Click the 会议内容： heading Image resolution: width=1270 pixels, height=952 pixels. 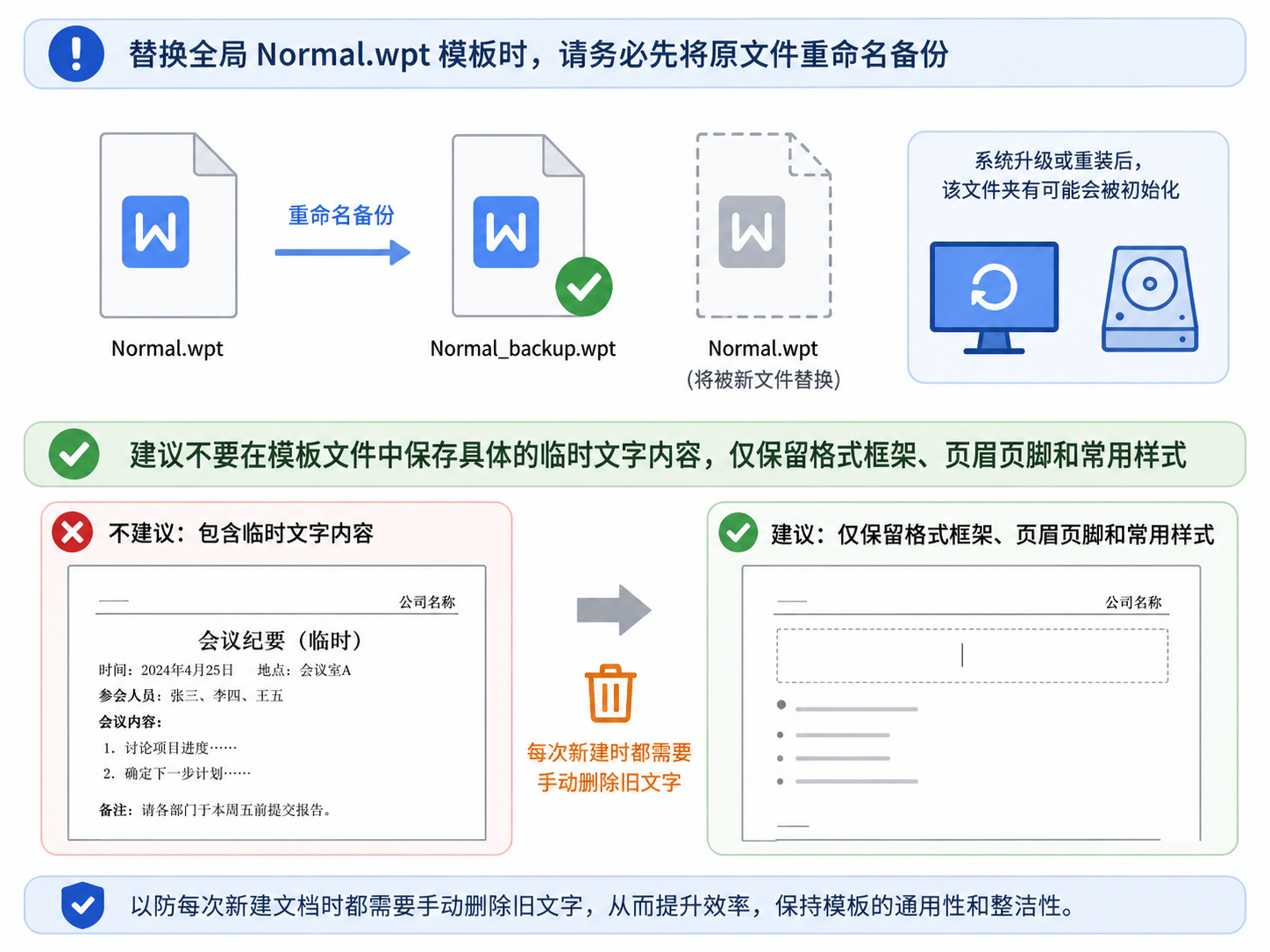pos(131,722)
